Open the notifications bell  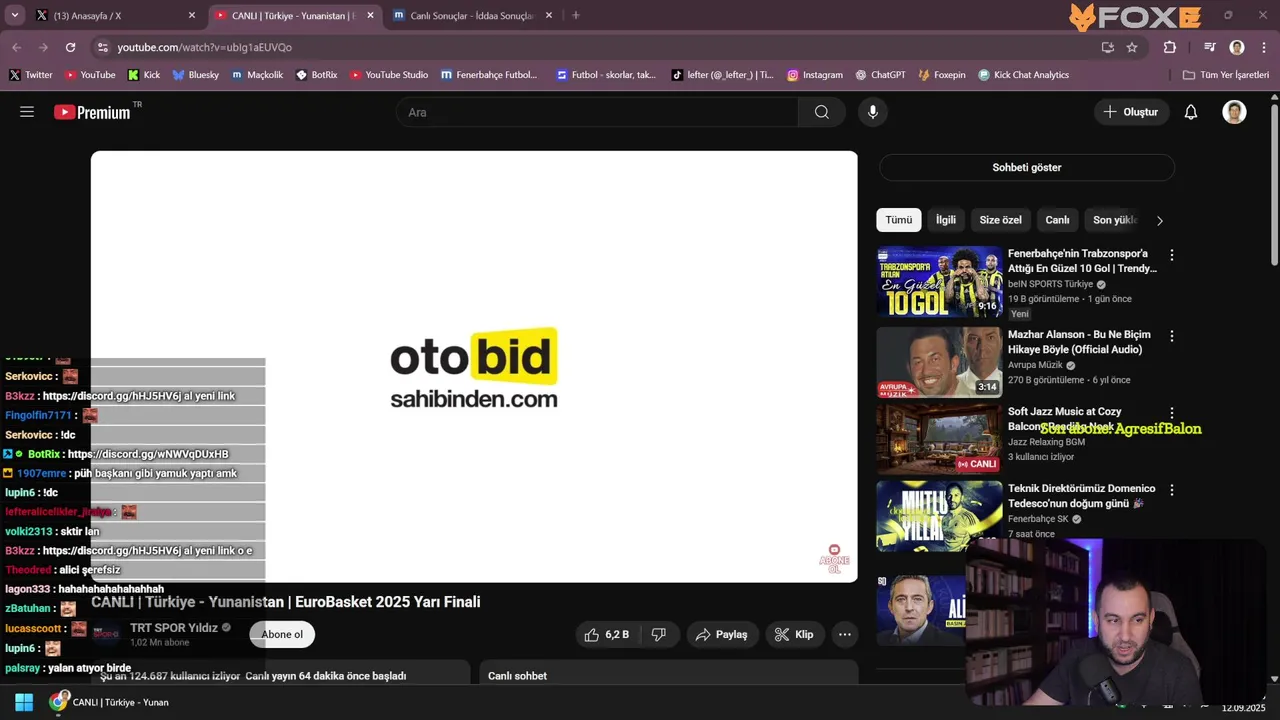[1191, 112]
